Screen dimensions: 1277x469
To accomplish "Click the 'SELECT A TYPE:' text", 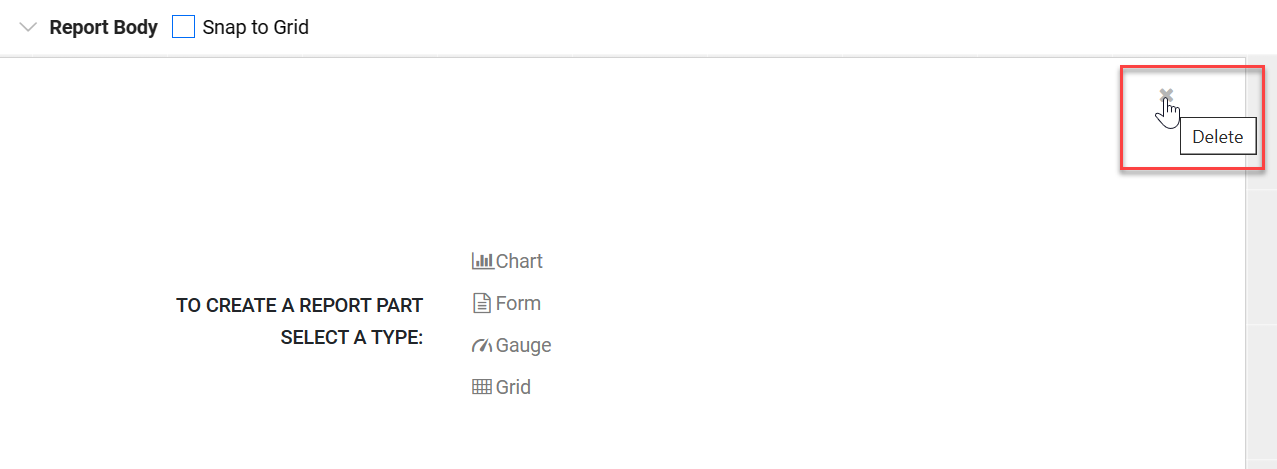I will (352, 337).
